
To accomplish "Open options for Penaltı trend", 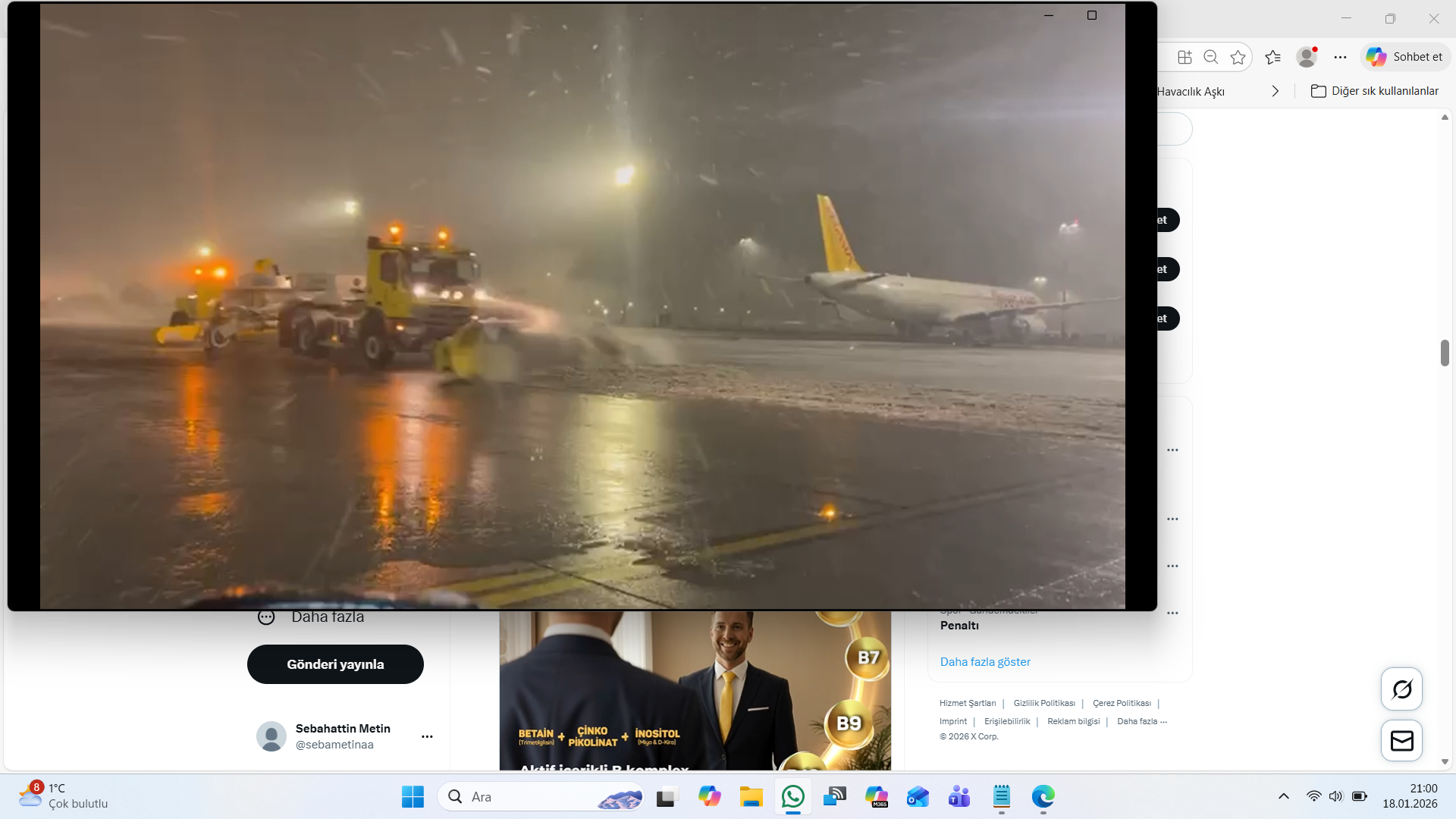I will [1172, 613].
